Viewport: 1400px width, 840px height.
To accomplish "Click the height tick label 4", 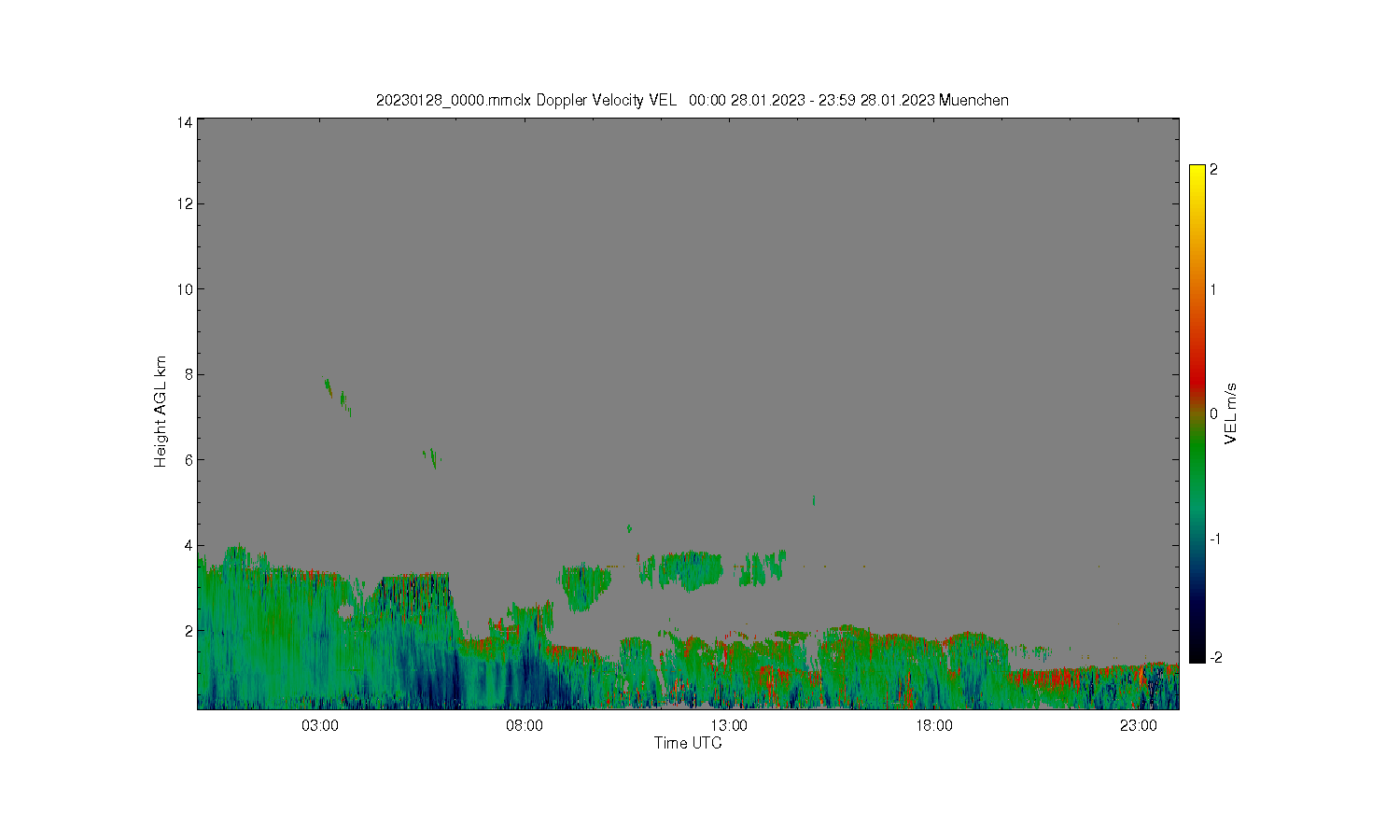I will 189,545.
